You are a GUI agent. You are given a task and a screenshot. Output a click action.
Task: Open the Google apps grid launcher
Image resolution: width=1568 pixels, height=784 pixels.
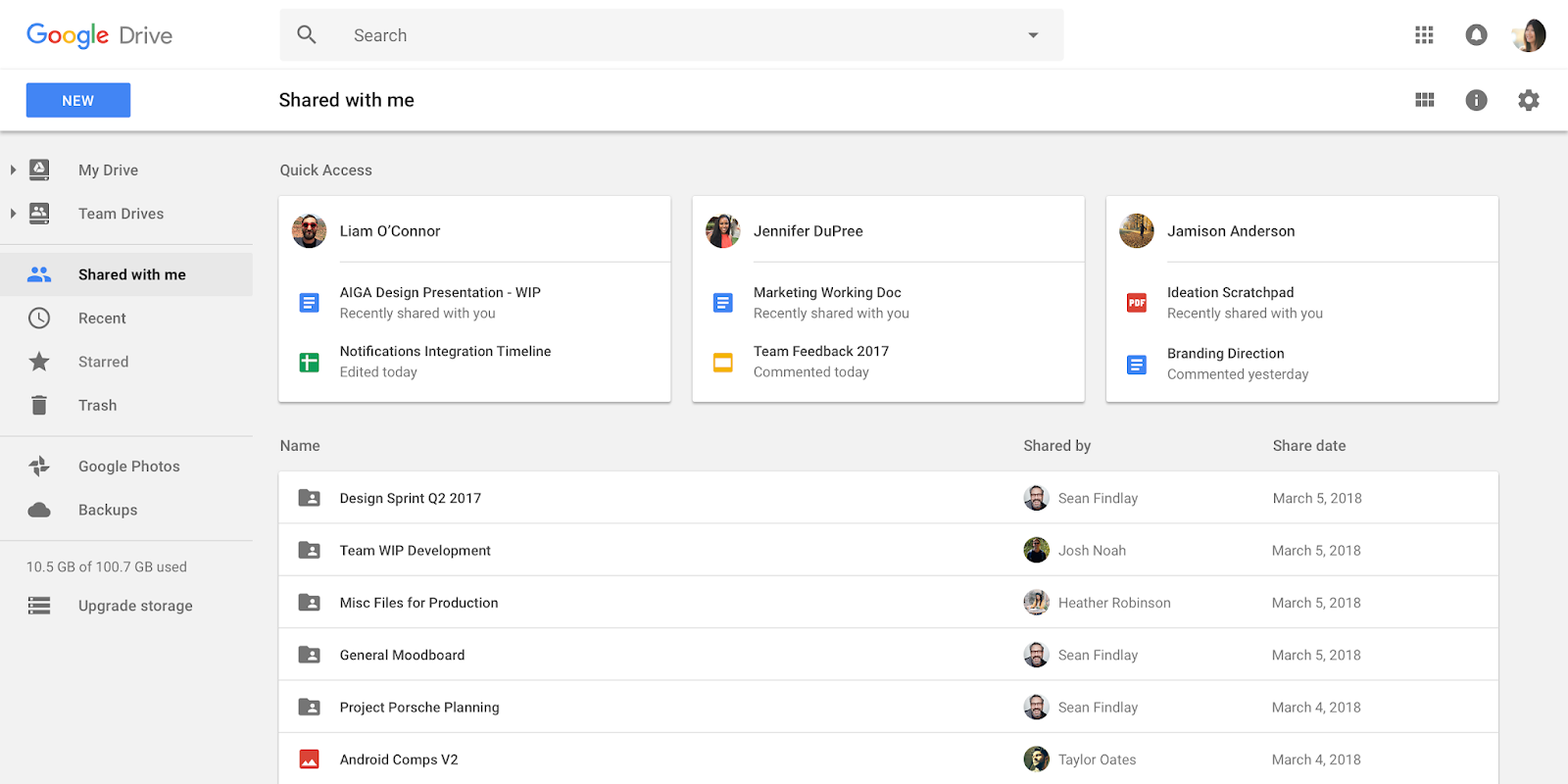[x=1424, y=35]
